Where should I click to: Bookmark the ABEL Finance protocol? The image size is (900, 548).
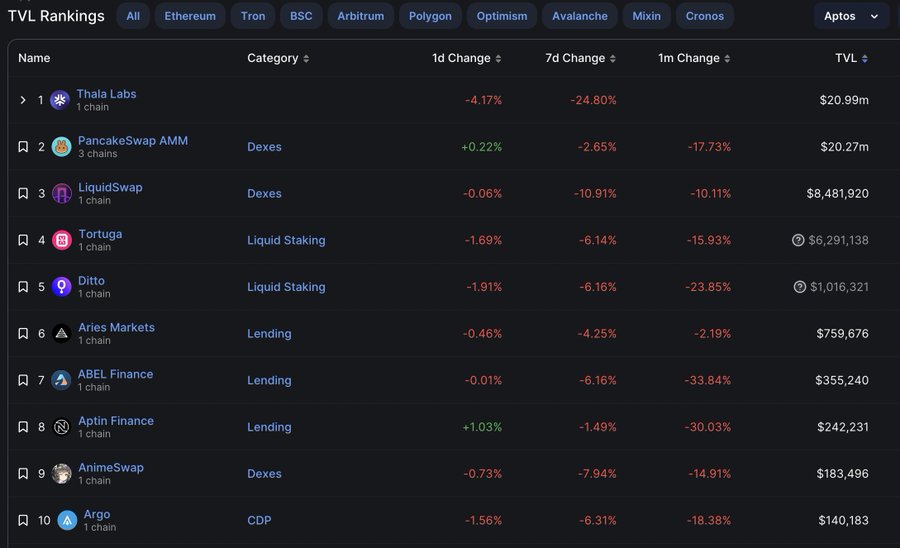point(23,380)
